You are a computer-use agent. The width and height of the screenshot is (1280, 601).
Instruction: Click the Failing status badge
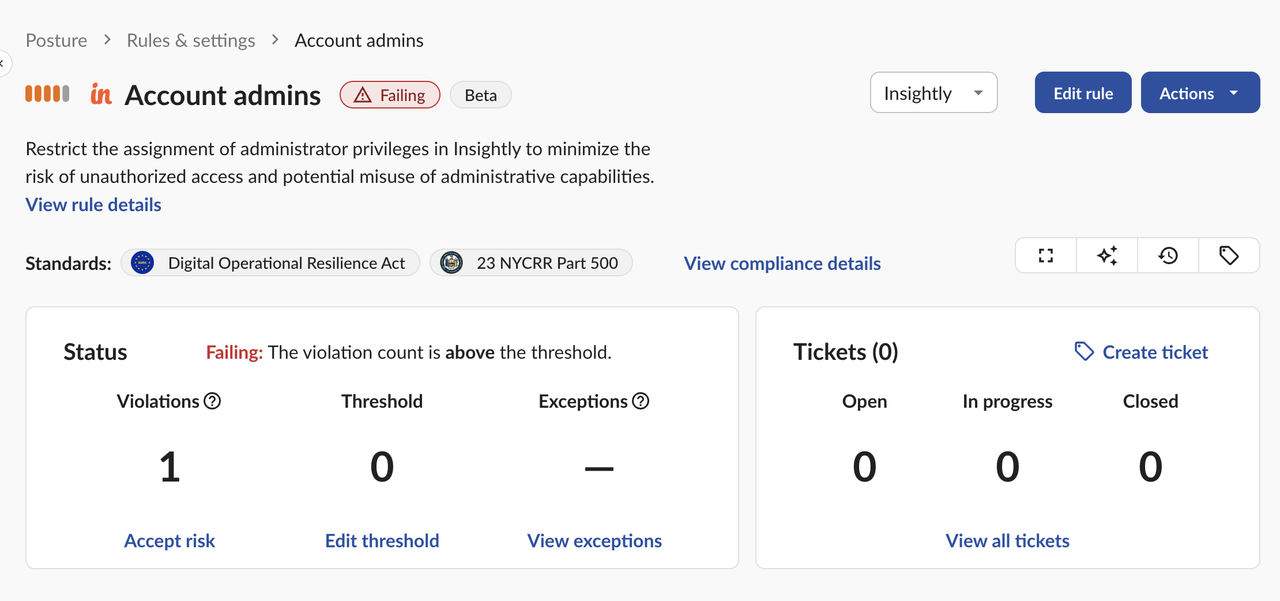[390, 95]
